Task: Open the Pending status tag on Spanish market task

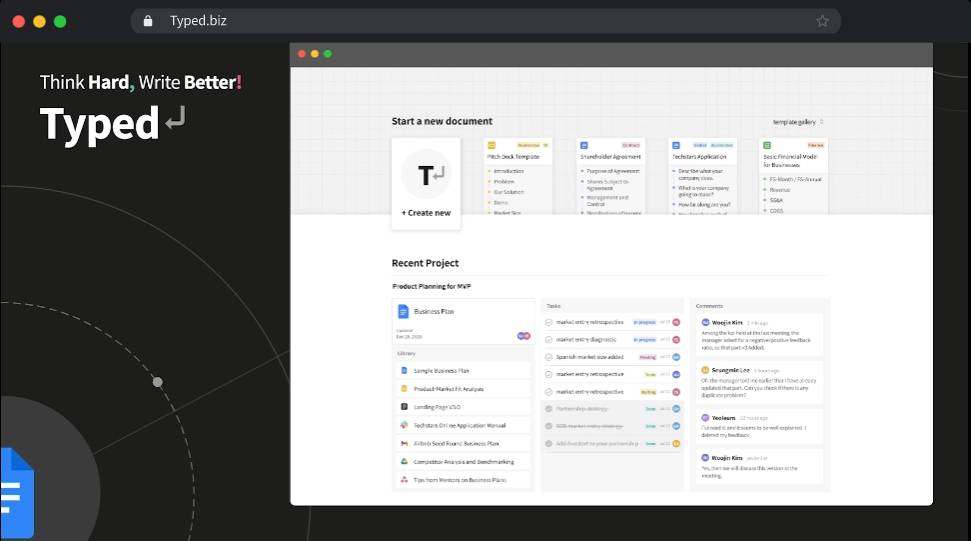Action: tap(647, 357)
